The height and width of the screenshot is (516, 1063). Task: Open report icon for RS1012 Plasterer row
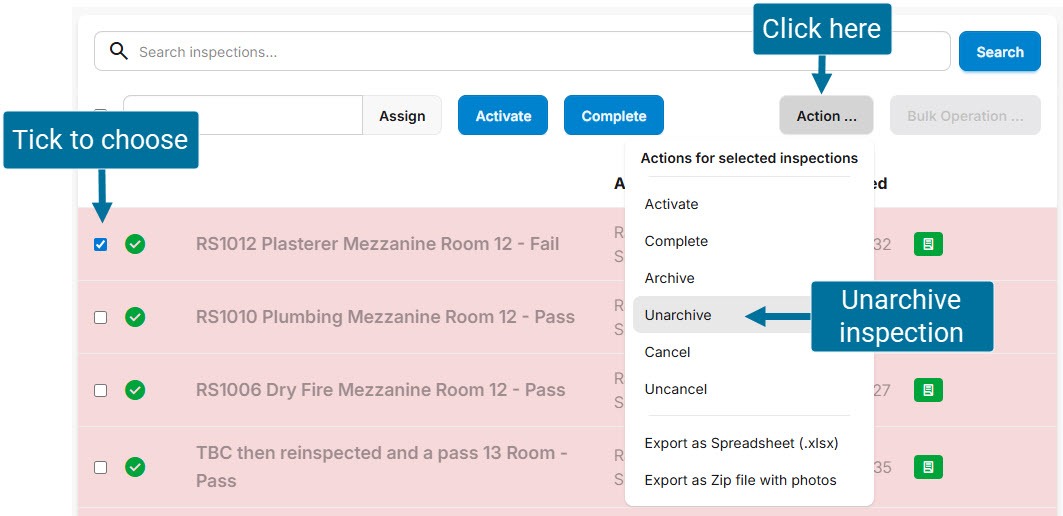tap(928, 244)
